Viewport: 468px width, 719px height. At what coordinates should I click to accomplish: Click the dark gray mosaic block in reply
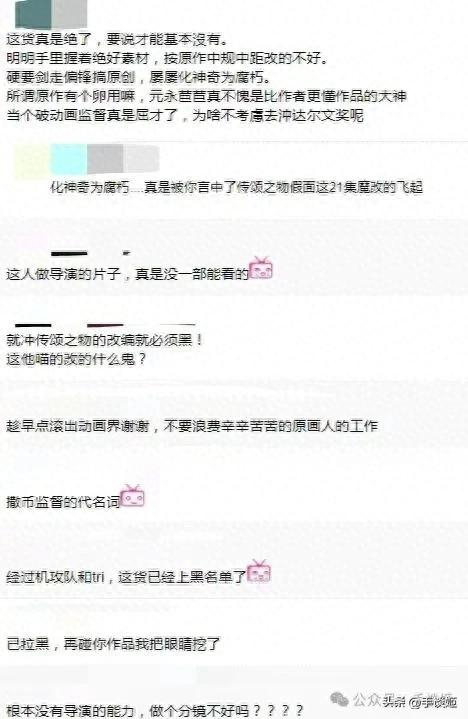pyautogui.click(x=105, y=159)
